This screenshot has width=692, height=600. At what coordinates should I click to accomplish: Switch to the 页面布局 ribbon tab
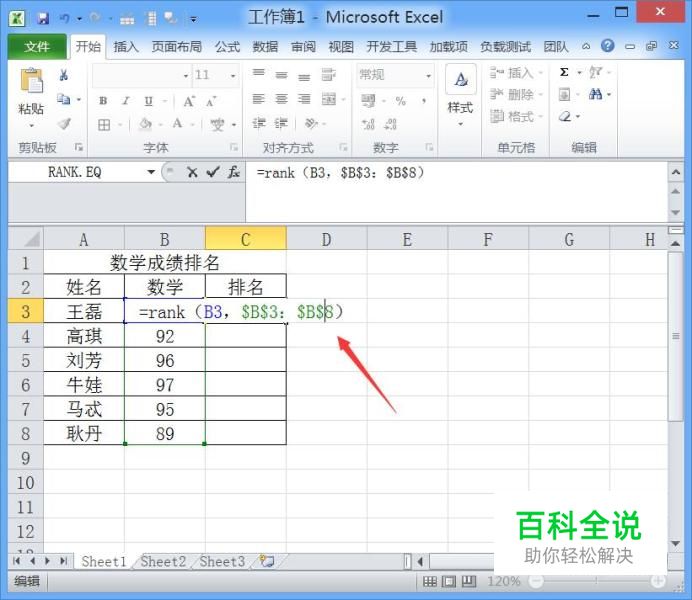(177, 46)
